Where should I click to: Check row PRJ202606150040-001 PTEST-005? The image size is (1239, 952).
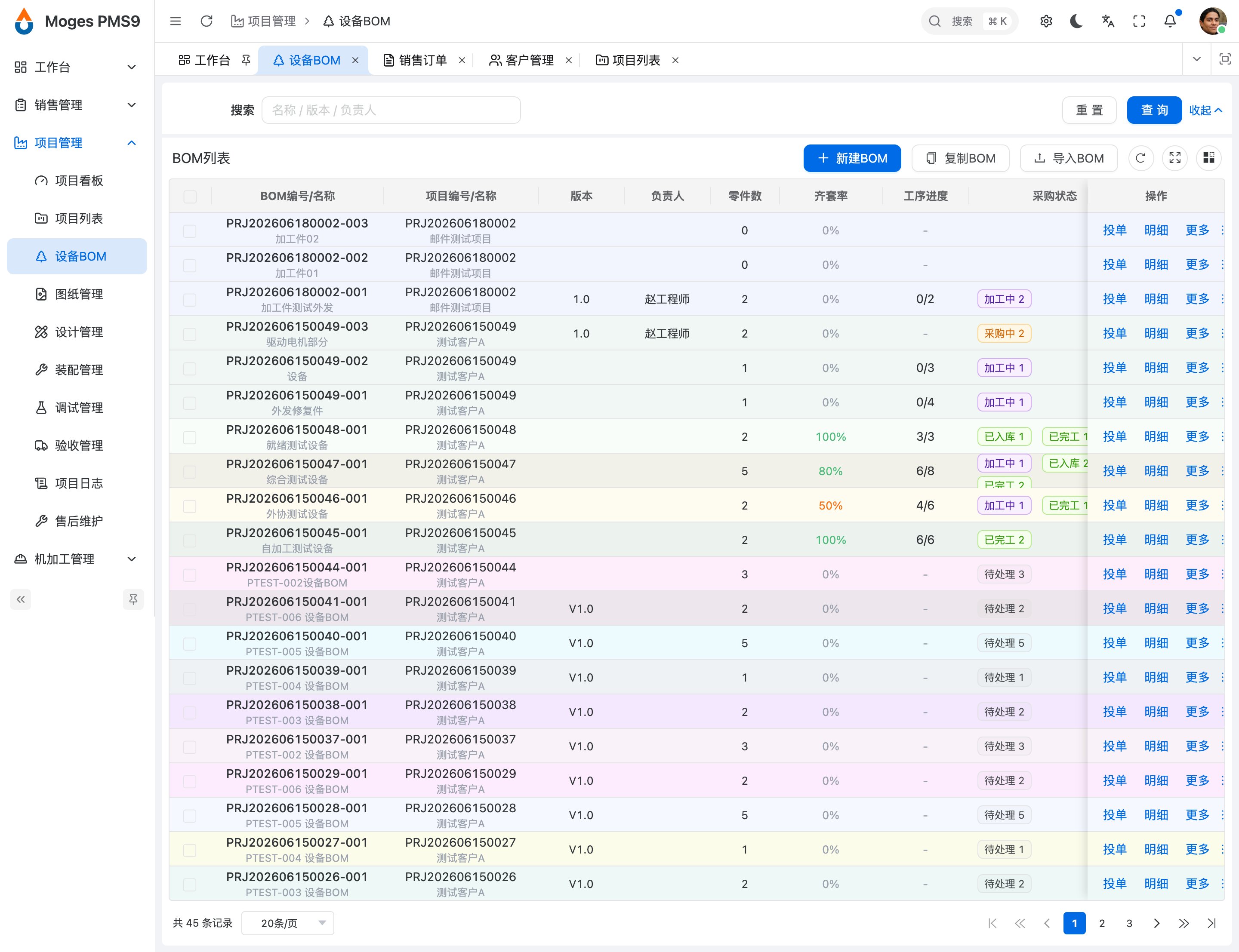(190, 643)
